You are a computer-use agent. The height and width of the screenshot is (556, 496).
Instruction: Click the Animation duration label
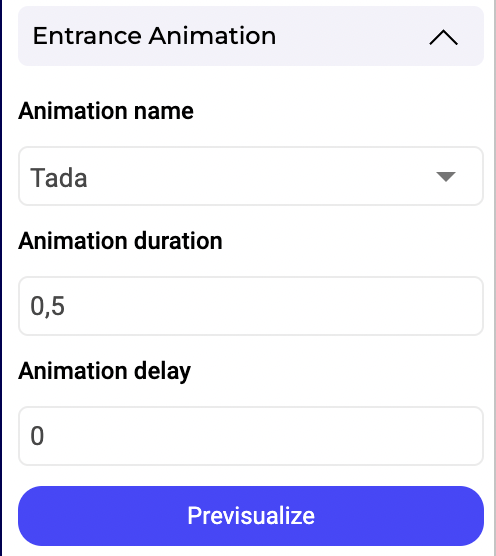point(120,241)
